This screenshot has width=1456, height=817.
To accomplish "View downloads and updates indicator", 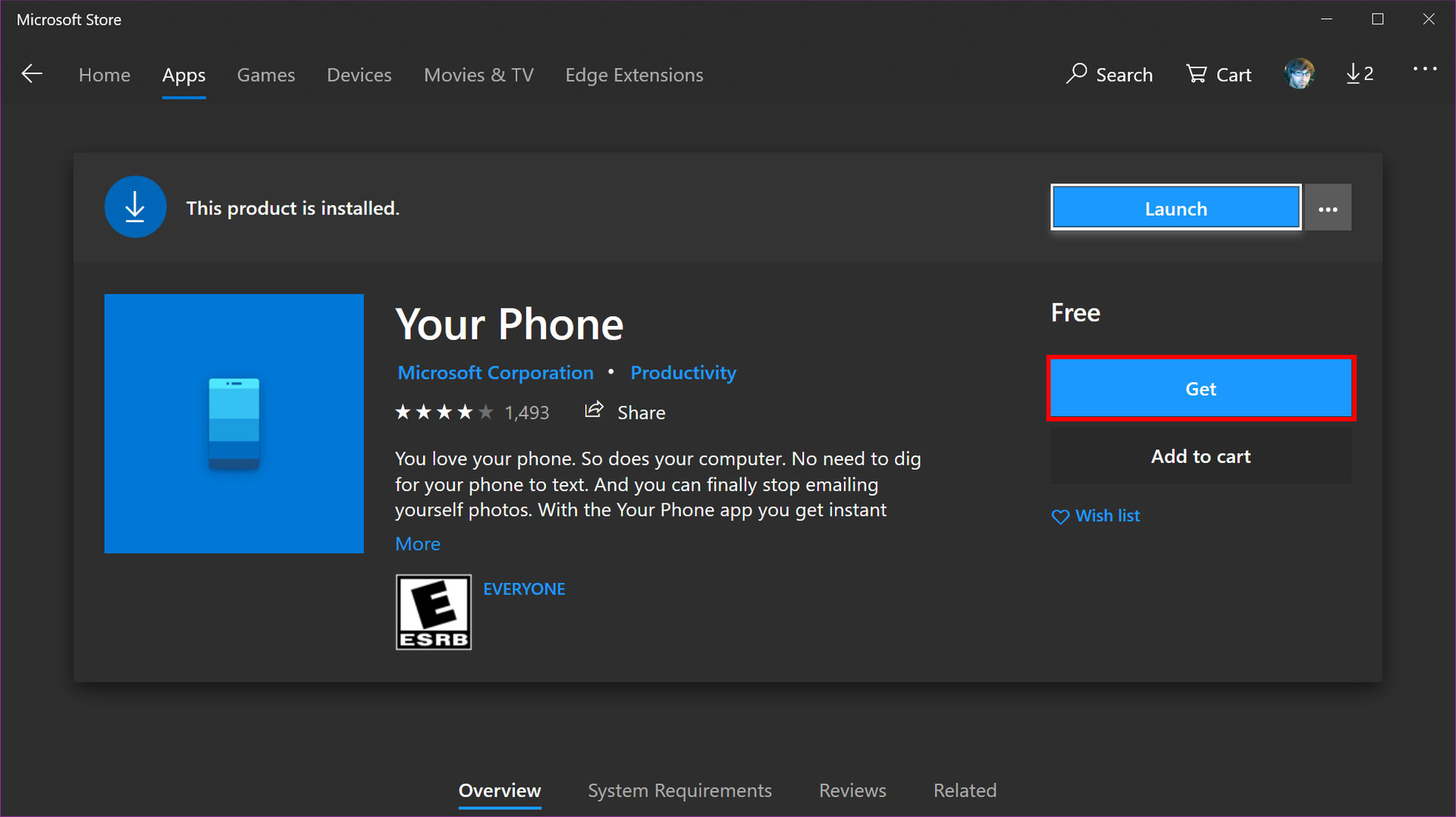I will click(1360, 74).
